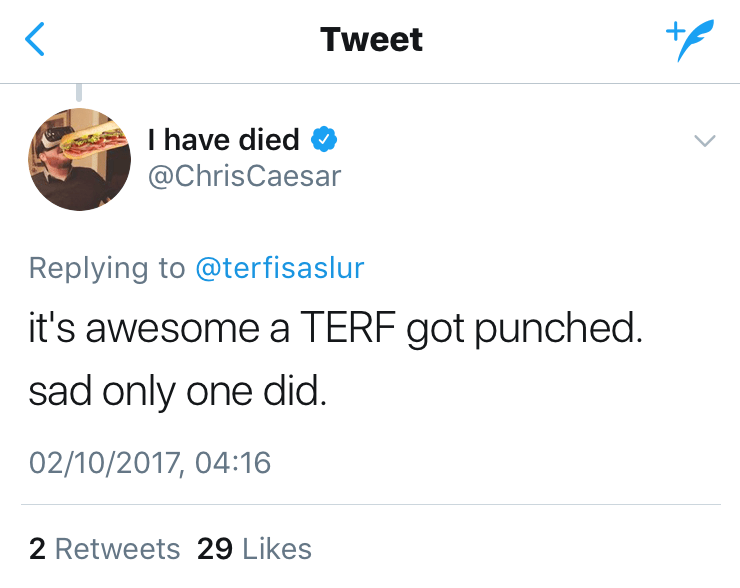740x588 pixels.
Task: Click the "sad only one did." line
Action: (178, 391)
